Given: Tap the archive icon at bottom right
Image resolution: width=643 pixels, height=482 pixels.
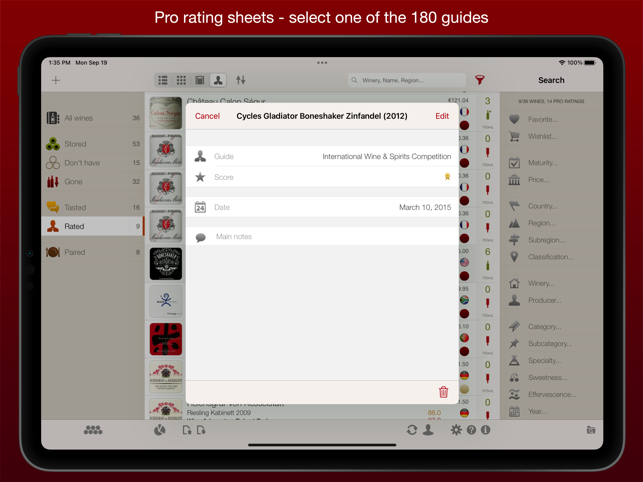Looking at the screenshot, I should [591, 430].
